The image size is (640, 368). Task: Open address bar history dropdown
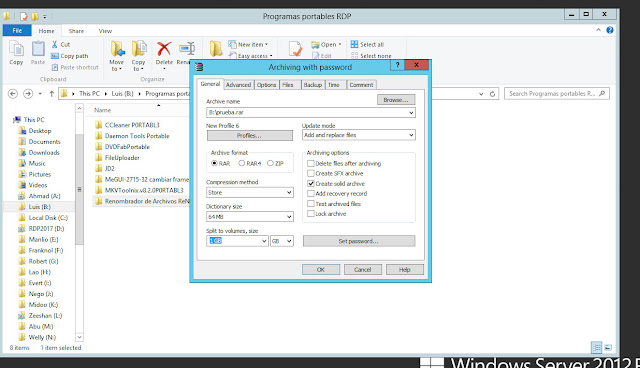pos(481,94)
